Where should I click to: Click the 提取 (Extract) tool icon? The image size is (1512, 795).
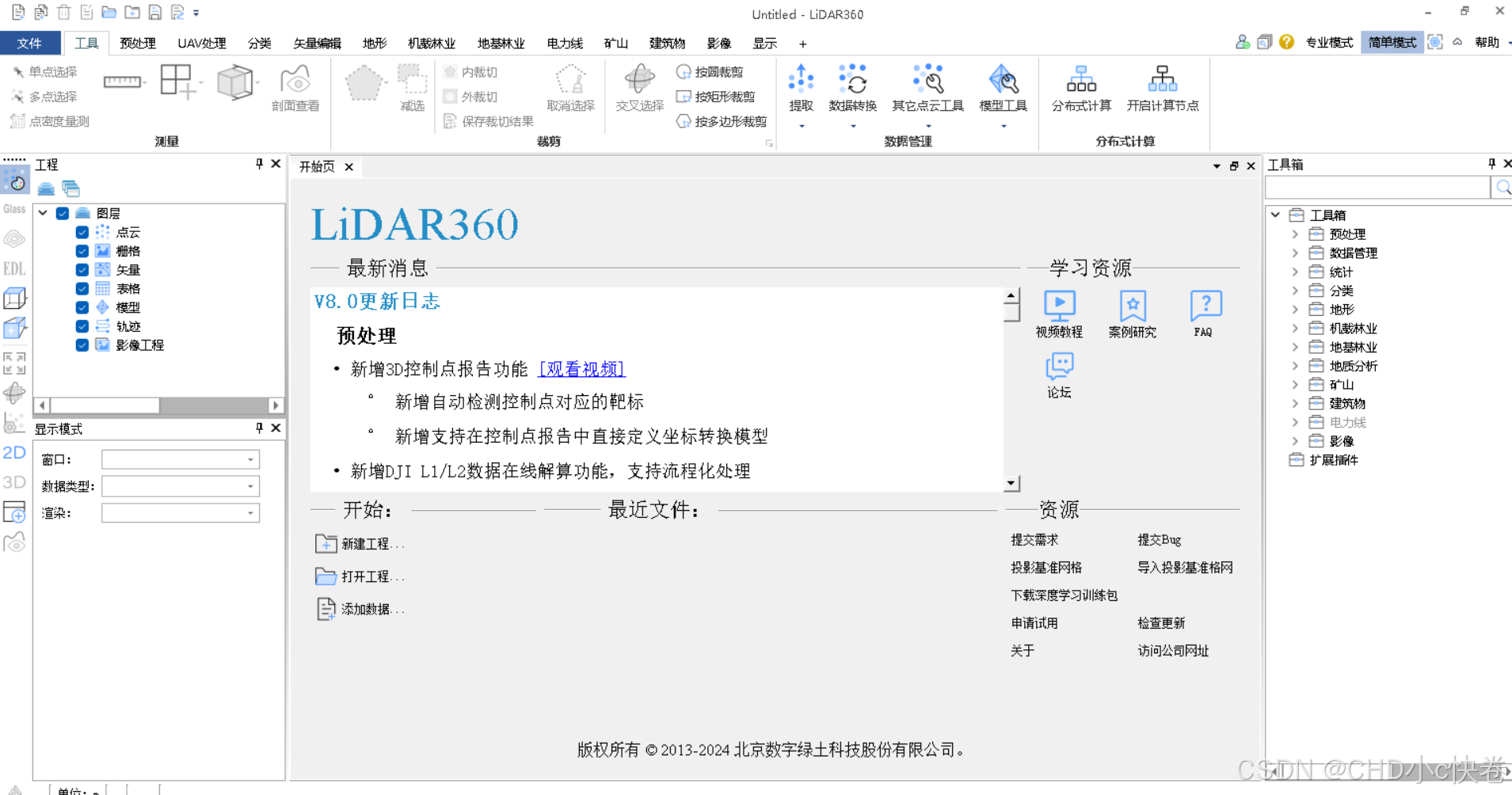click(801, 79)
